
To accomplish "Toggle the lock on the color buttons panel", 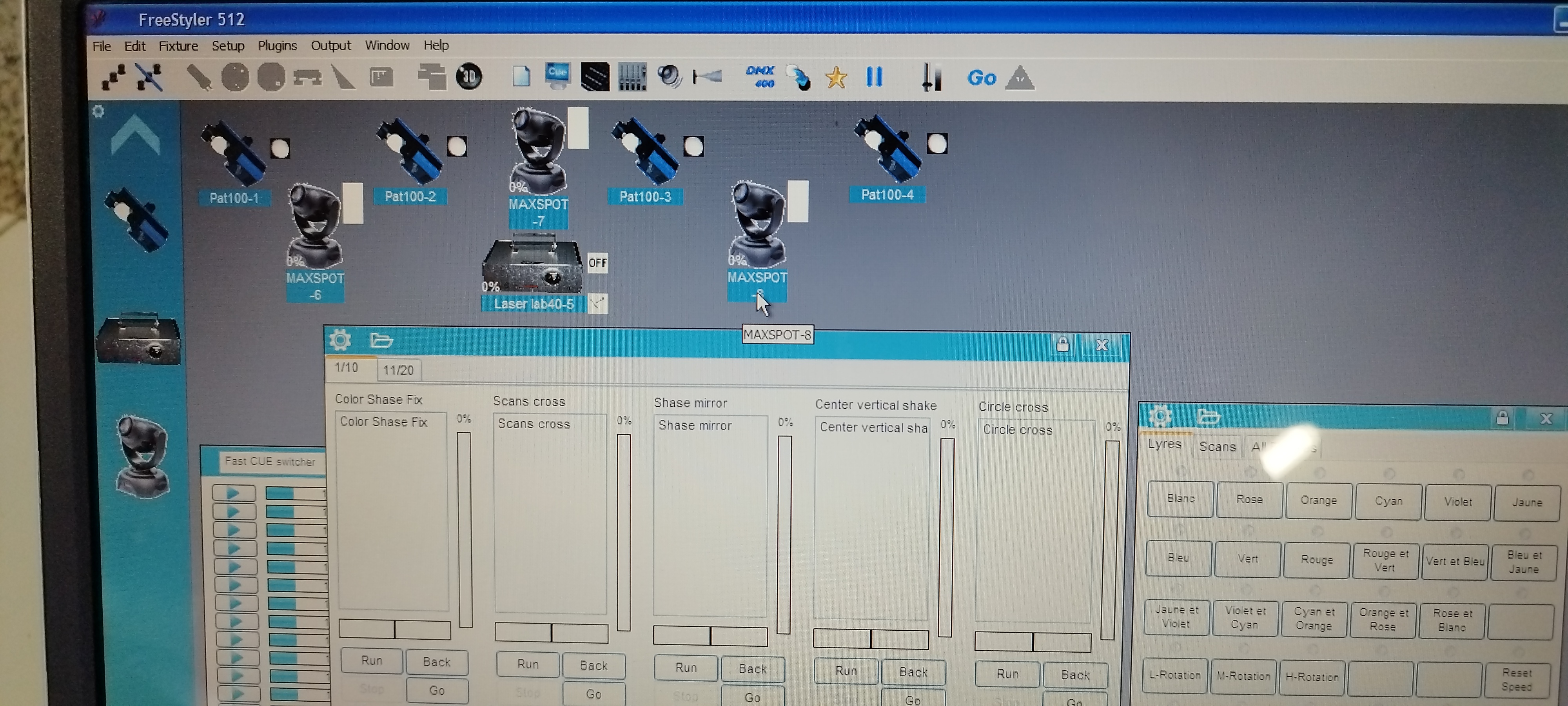I will (x=1502, y=418).
